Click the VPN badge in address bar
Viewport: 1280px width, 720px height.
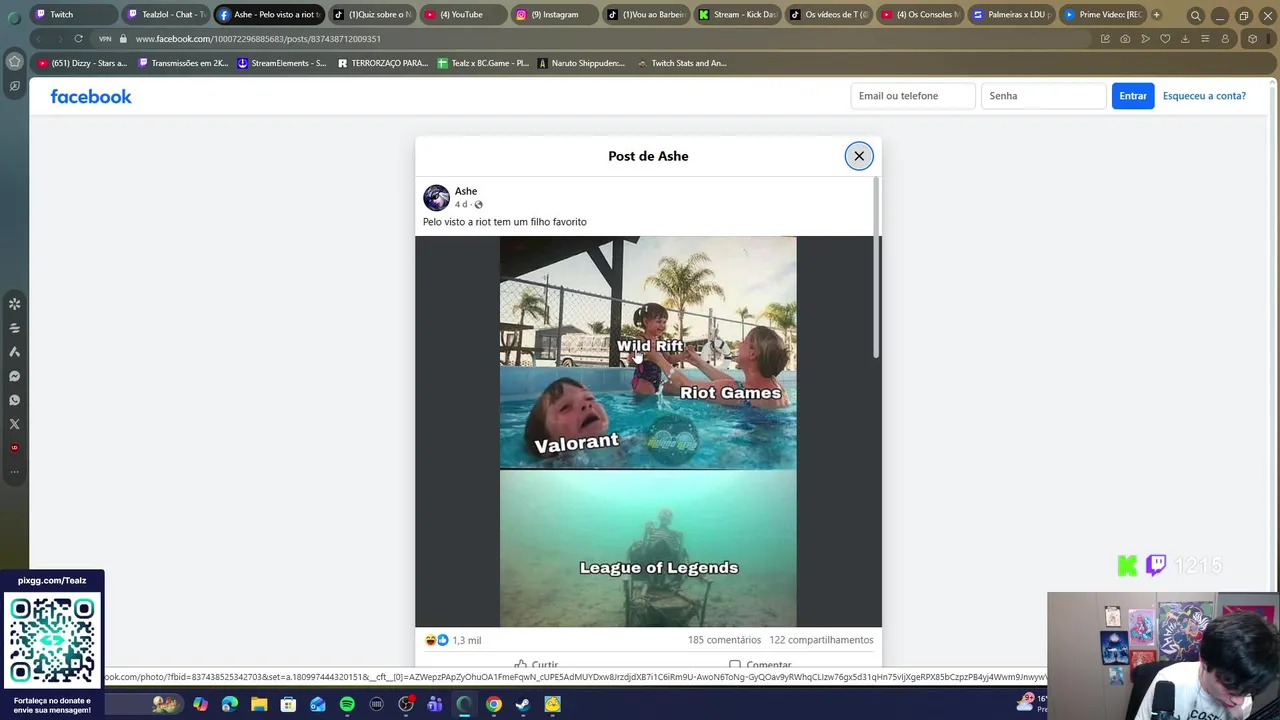click(105, 39)
